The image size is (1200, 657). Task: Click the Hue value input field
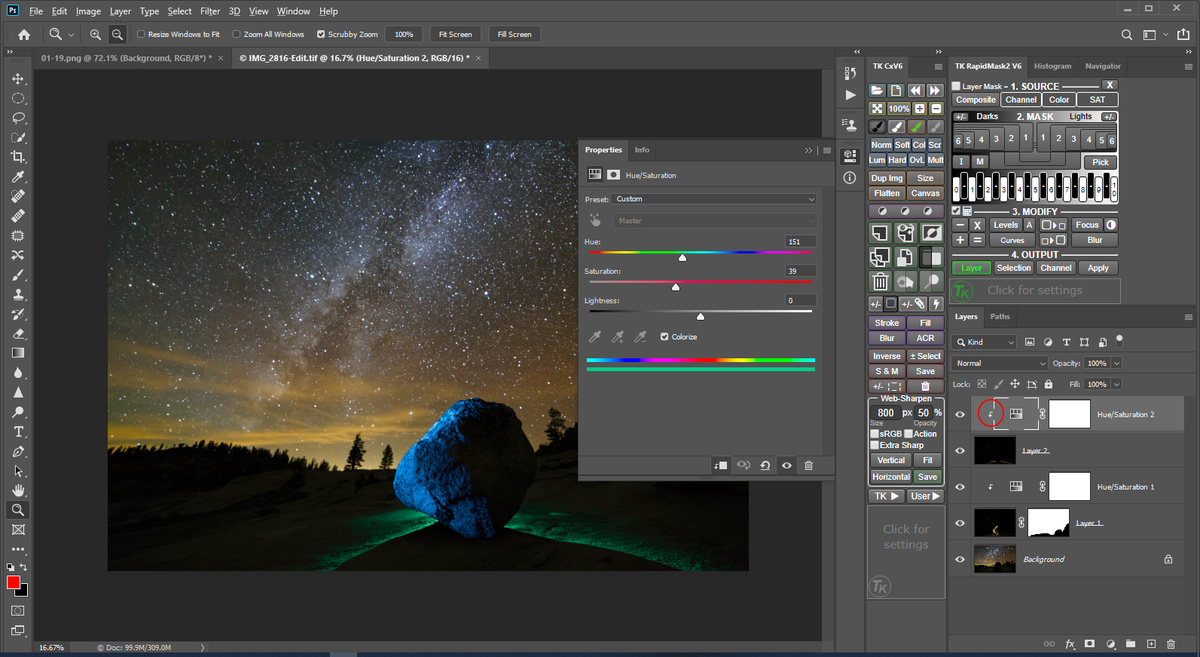tap(801, 241)
